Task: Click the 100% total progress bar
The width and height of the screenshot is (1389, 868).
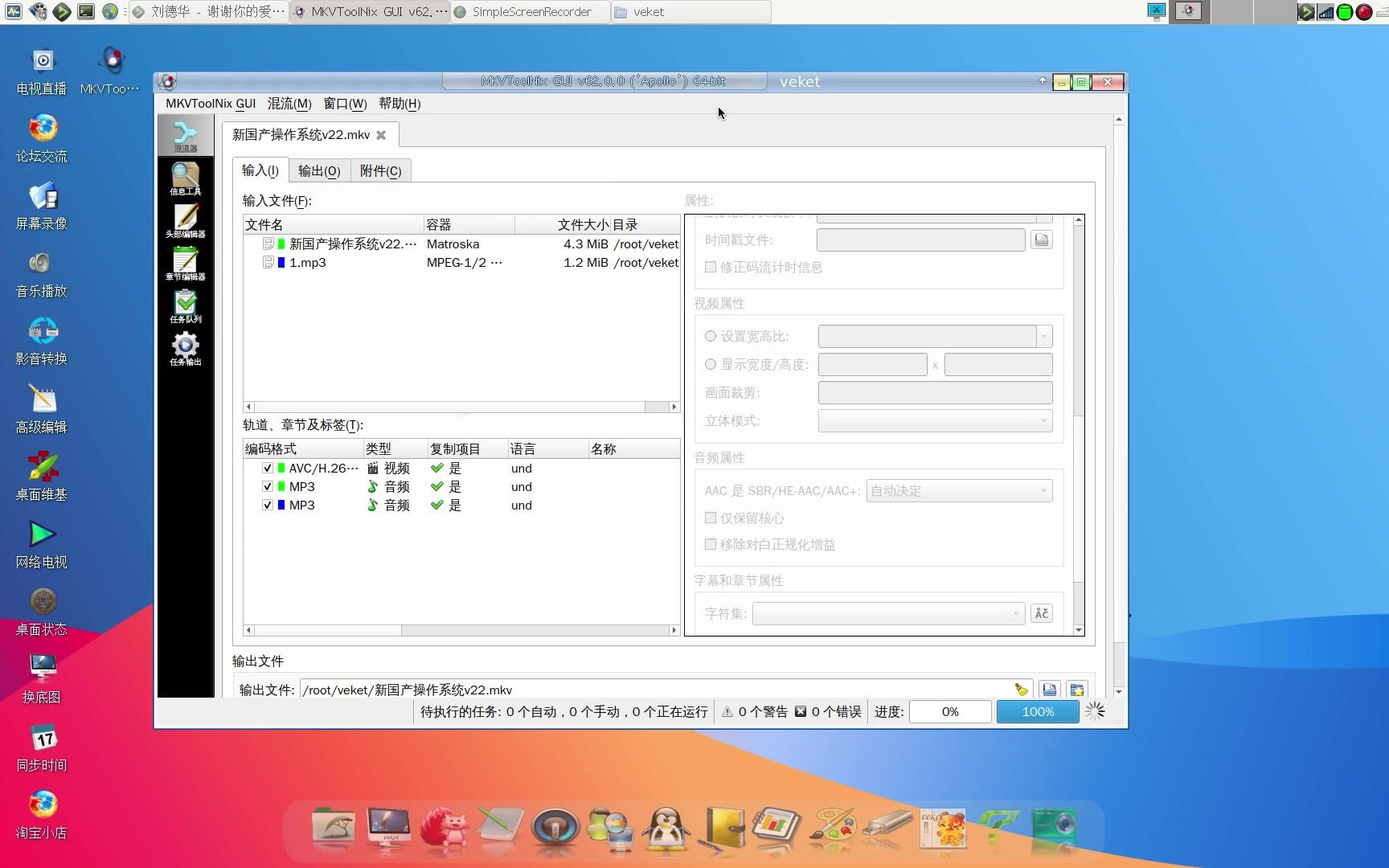Action: tap(1038, 711)
